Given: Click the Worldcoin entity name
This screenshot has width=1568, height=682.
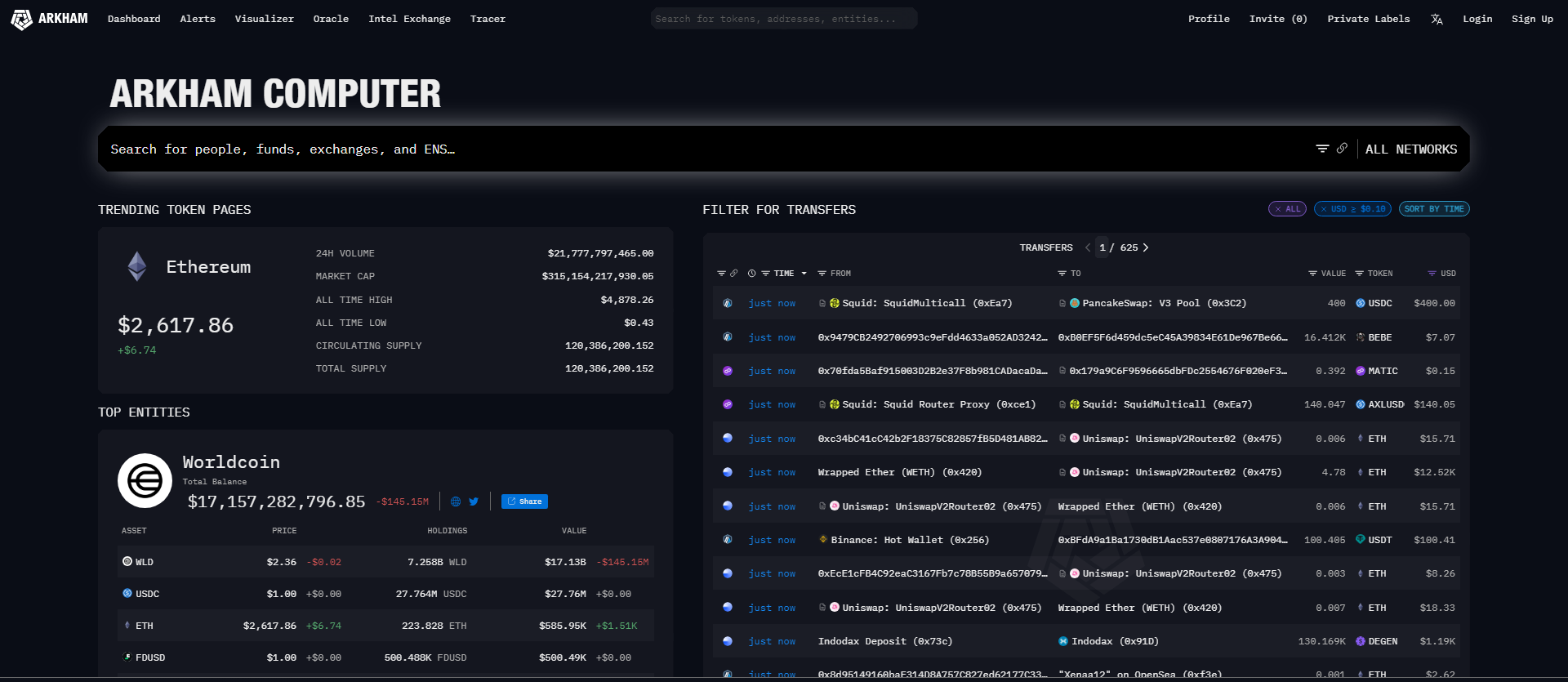Looking at the screenshot, I should 231,462.
